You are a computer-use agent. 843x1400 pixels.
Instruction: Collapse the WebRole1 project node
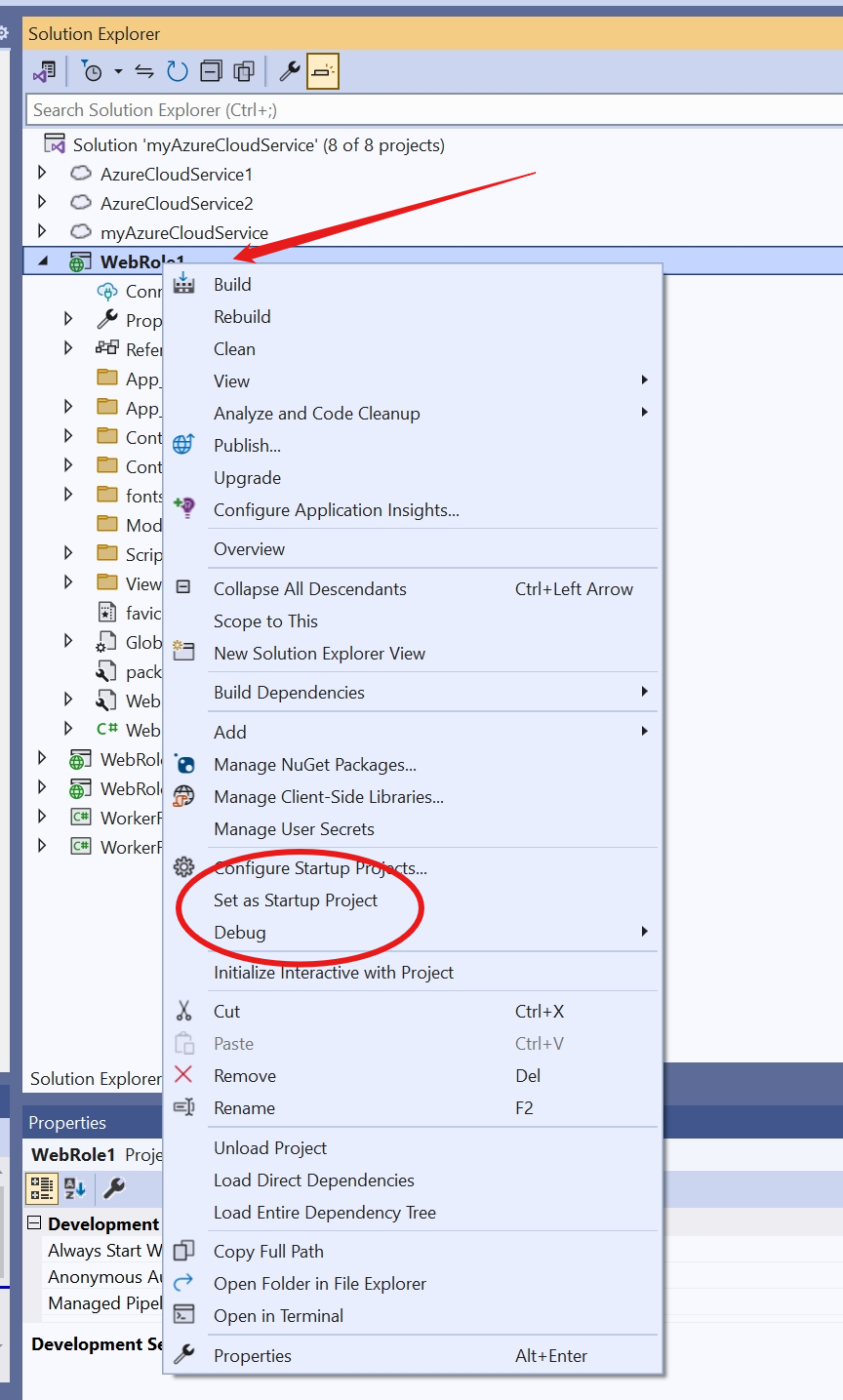(x=42, y=261)
